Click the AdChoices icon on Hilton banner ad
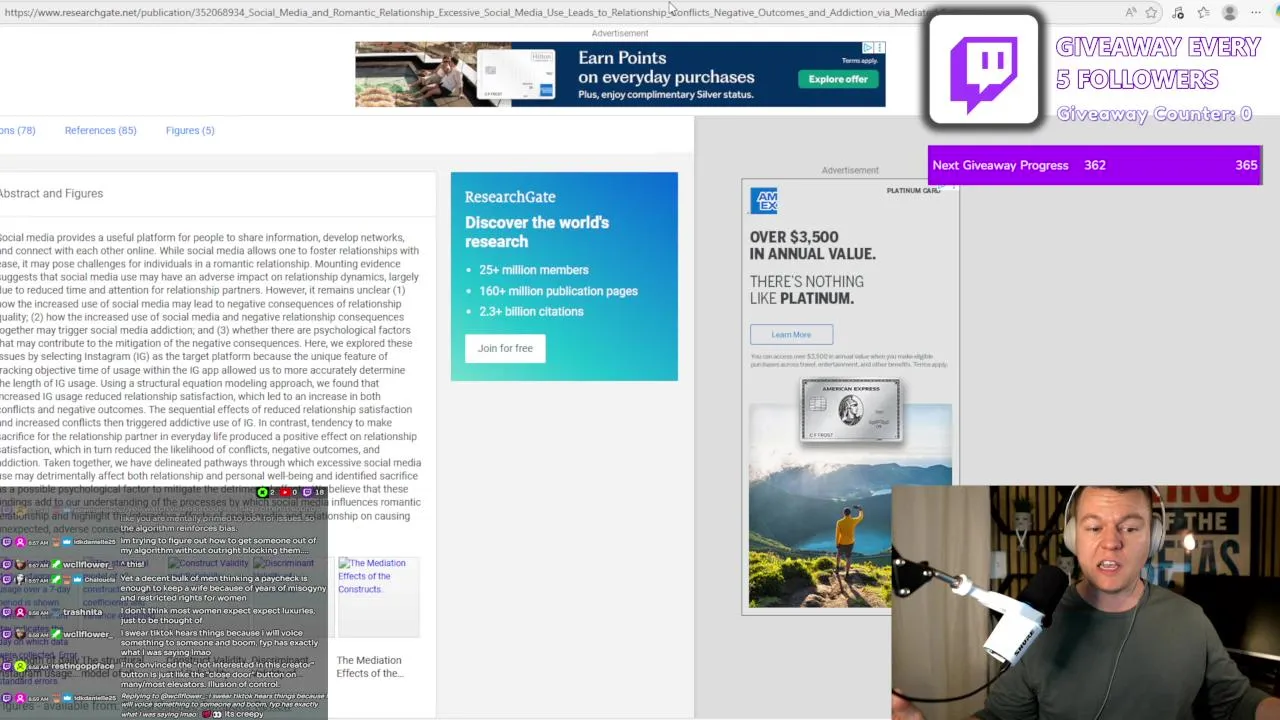Image resolution: width=1280 pixels, height=720 pixels. [868, 47]
